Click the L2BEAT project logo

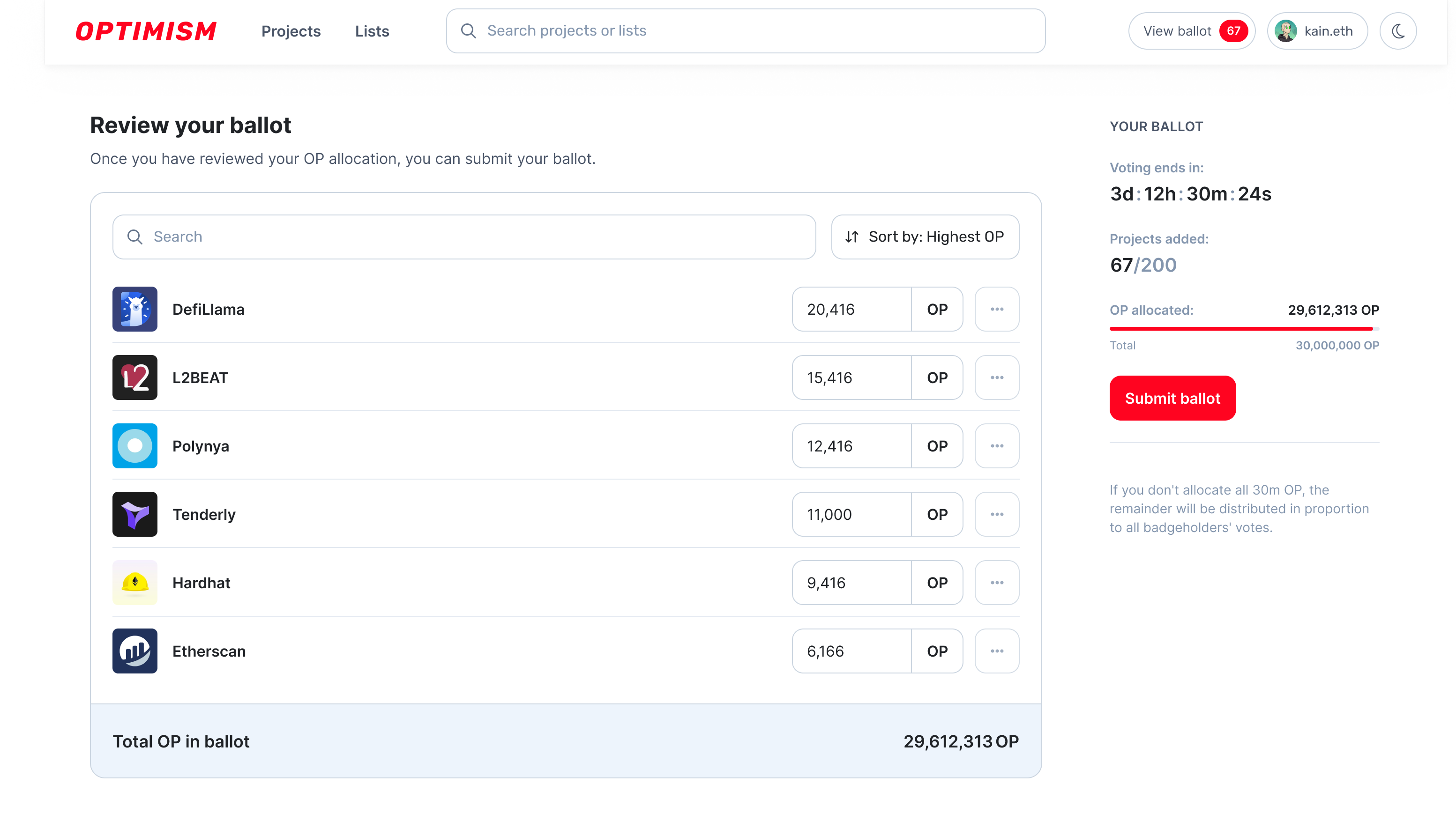coord(134,377)
